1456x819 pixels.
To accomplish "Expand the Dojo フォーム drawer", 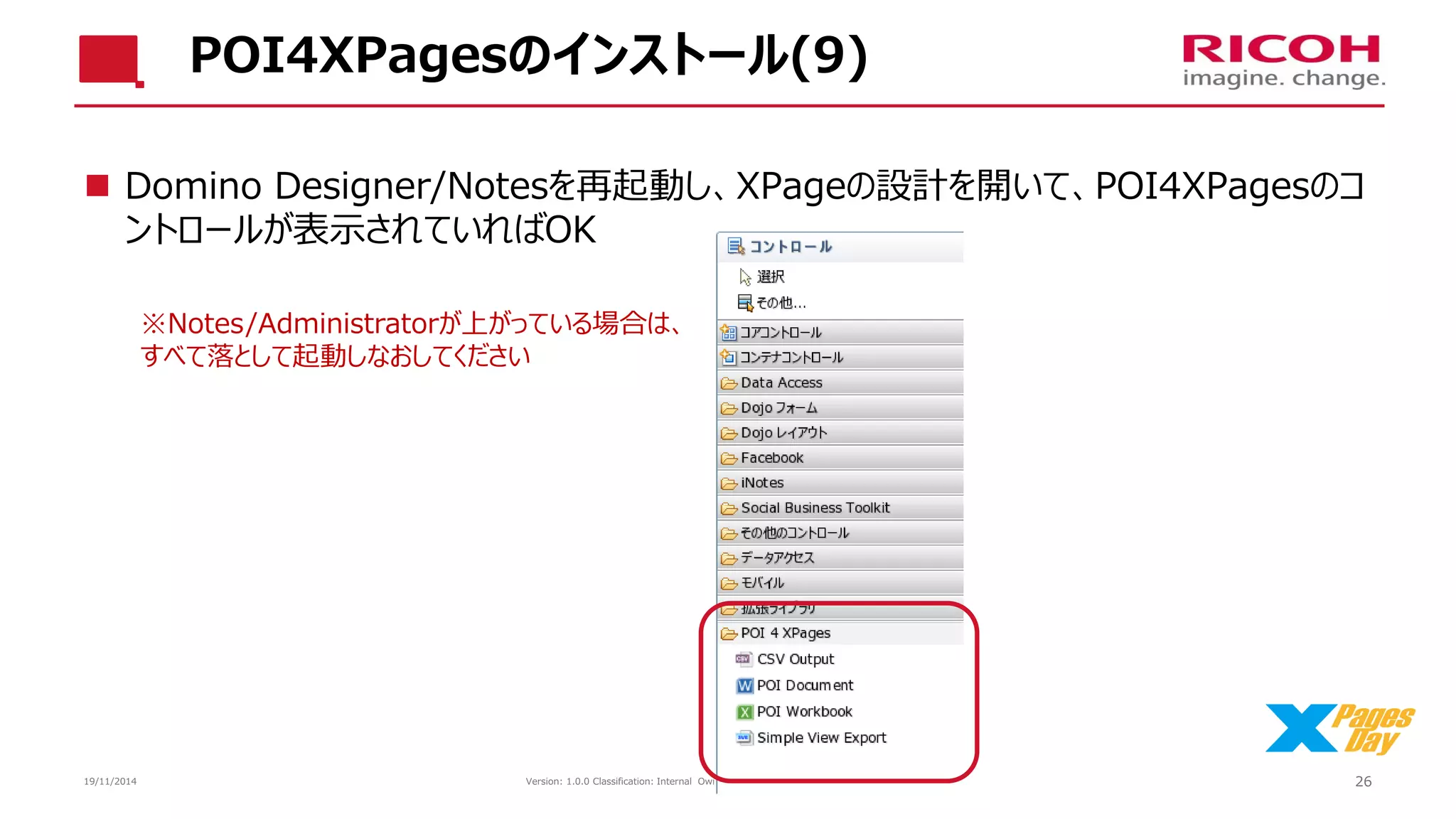I will [841, 407].
